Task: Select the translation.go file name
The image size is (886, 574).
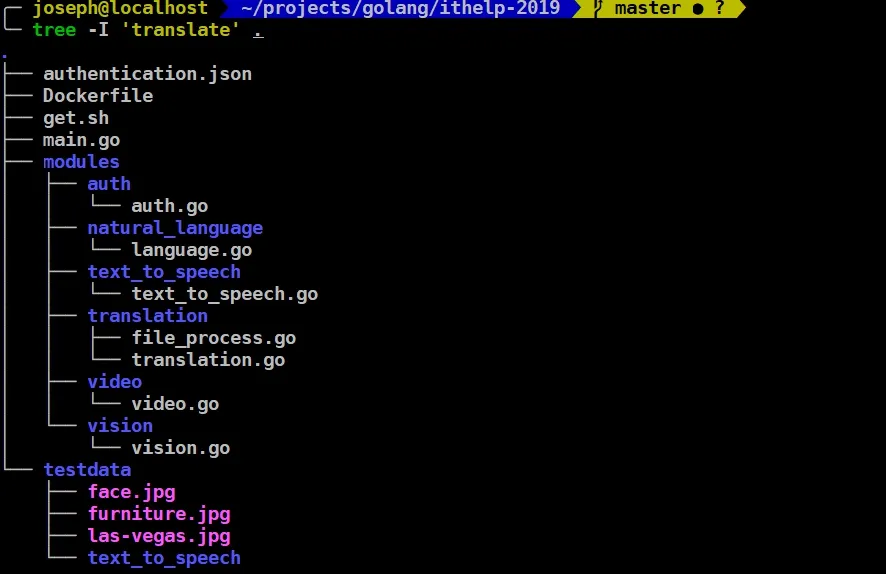Action: (x=208, y=360)
